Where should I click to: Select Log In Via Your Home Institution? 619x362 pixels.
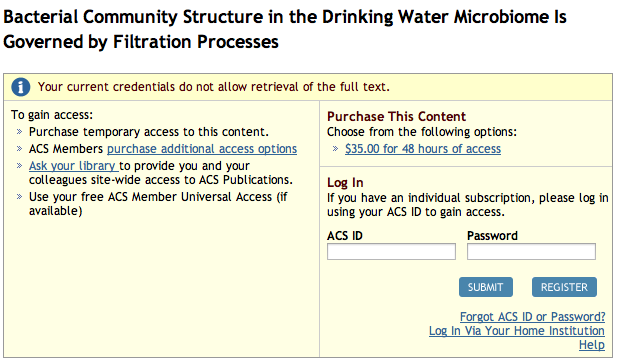[x=517, y=331]
